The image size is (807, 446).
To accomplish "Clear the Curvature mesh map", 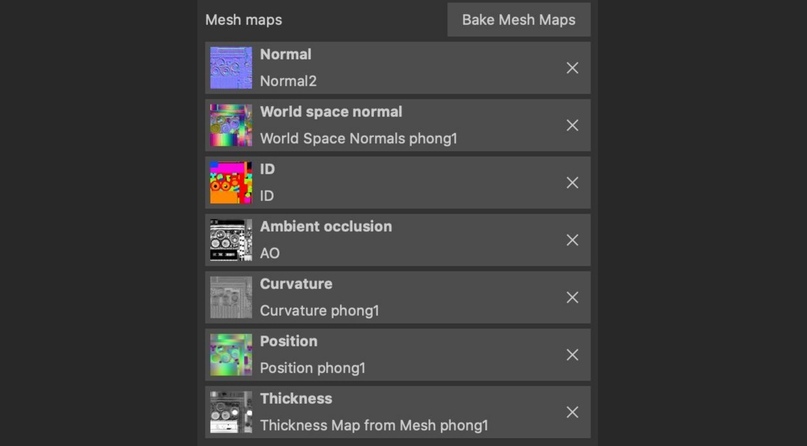I will tap(572, 297).
